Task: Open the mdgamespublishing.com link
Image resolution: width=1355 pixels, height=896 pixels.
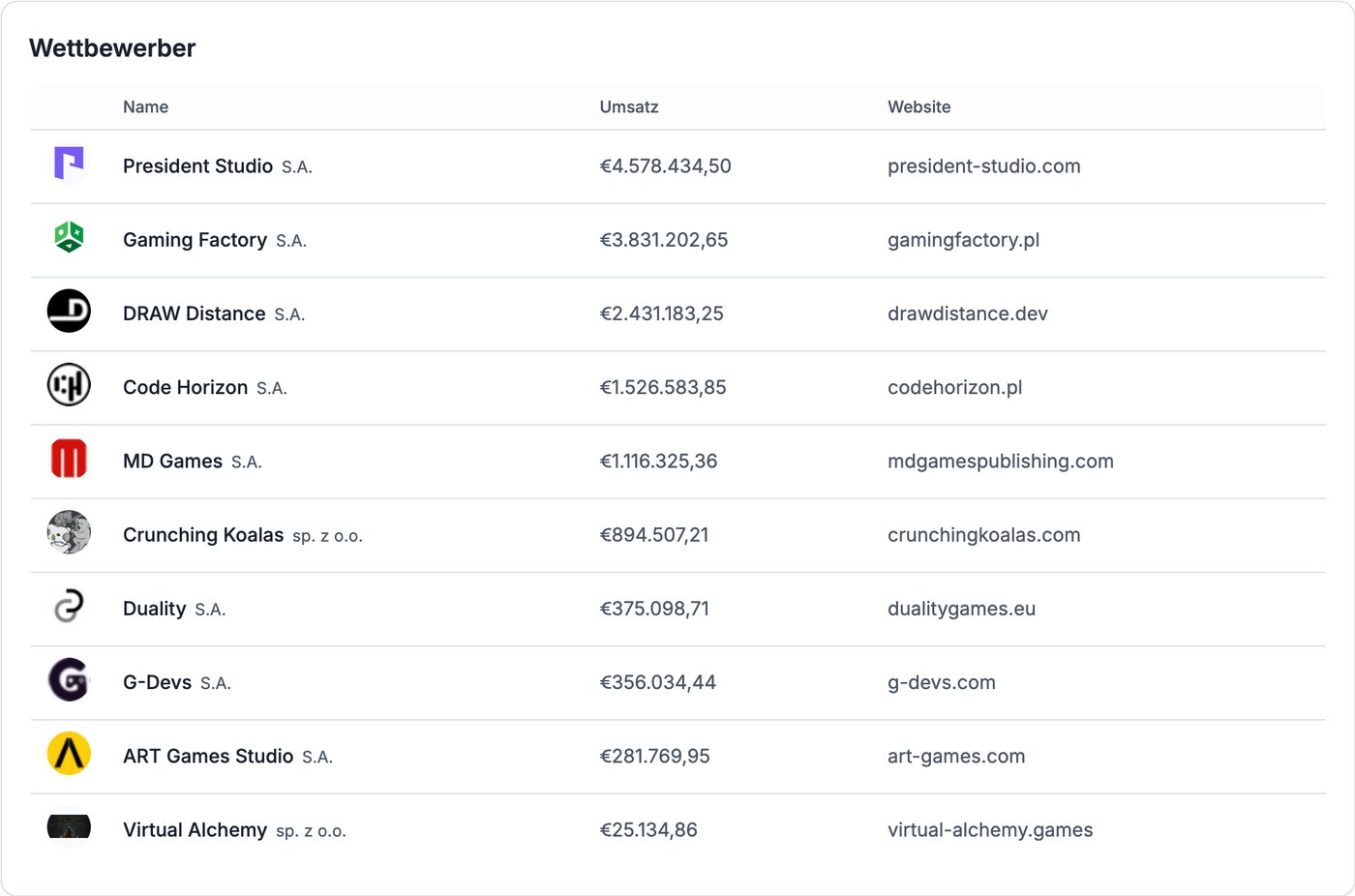Action: (1001, 462)
